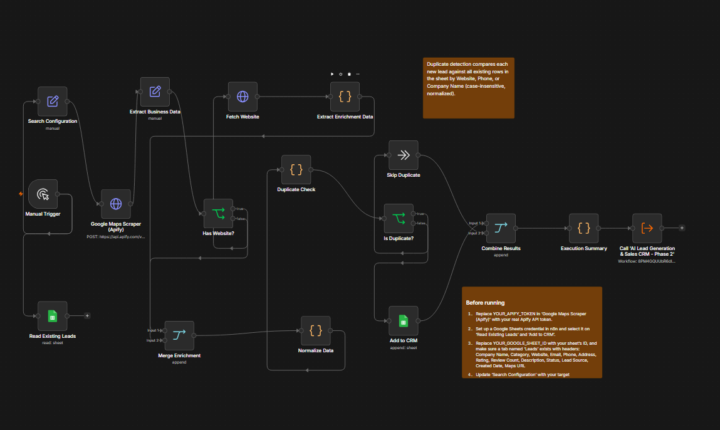This screenshot has height=430, width=720.
Task: Select the Manual Trigger node
Action: 43,194
